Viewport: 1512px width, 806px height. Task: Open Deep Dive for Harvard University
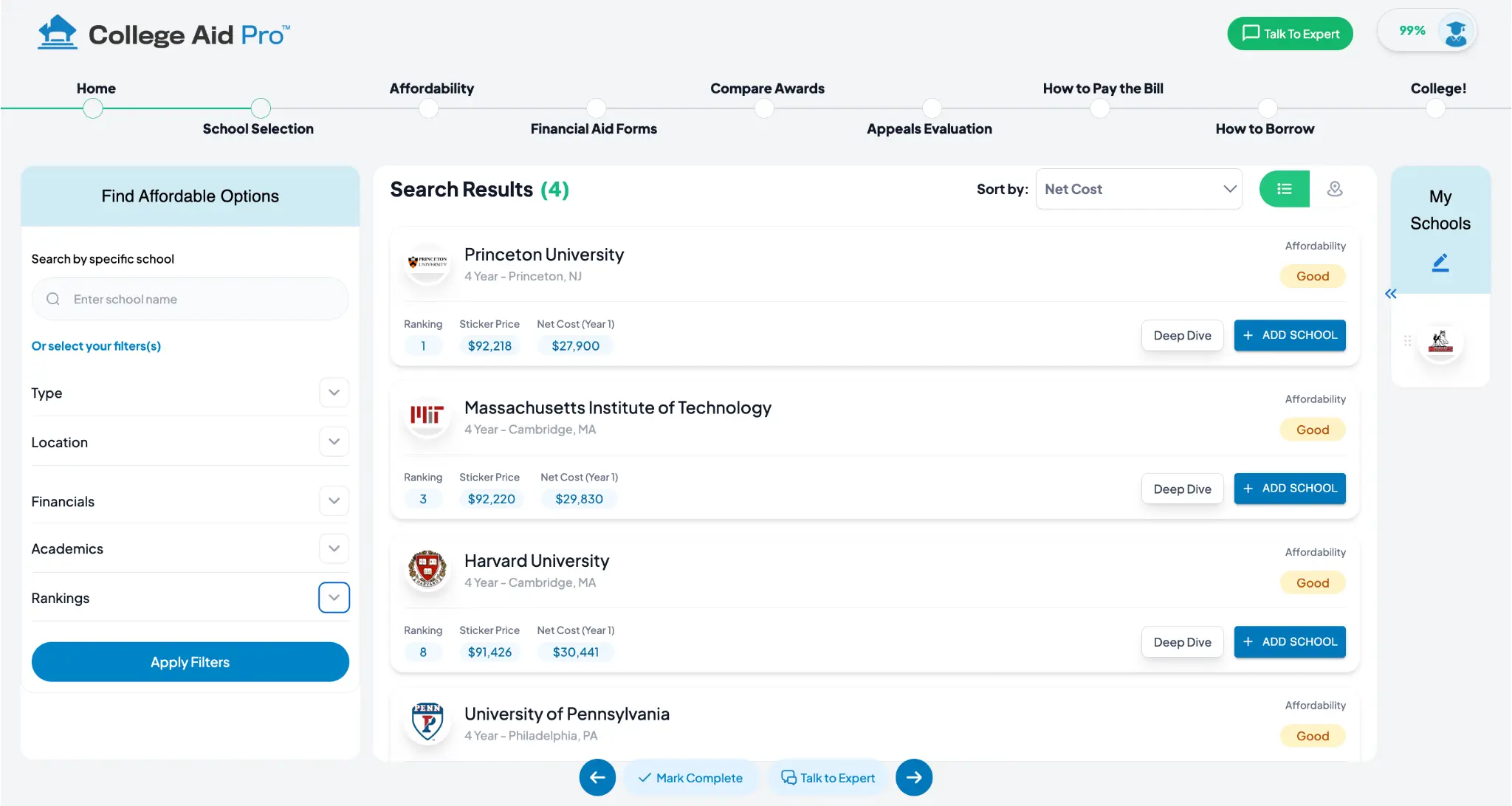[x=1182, y=642]
